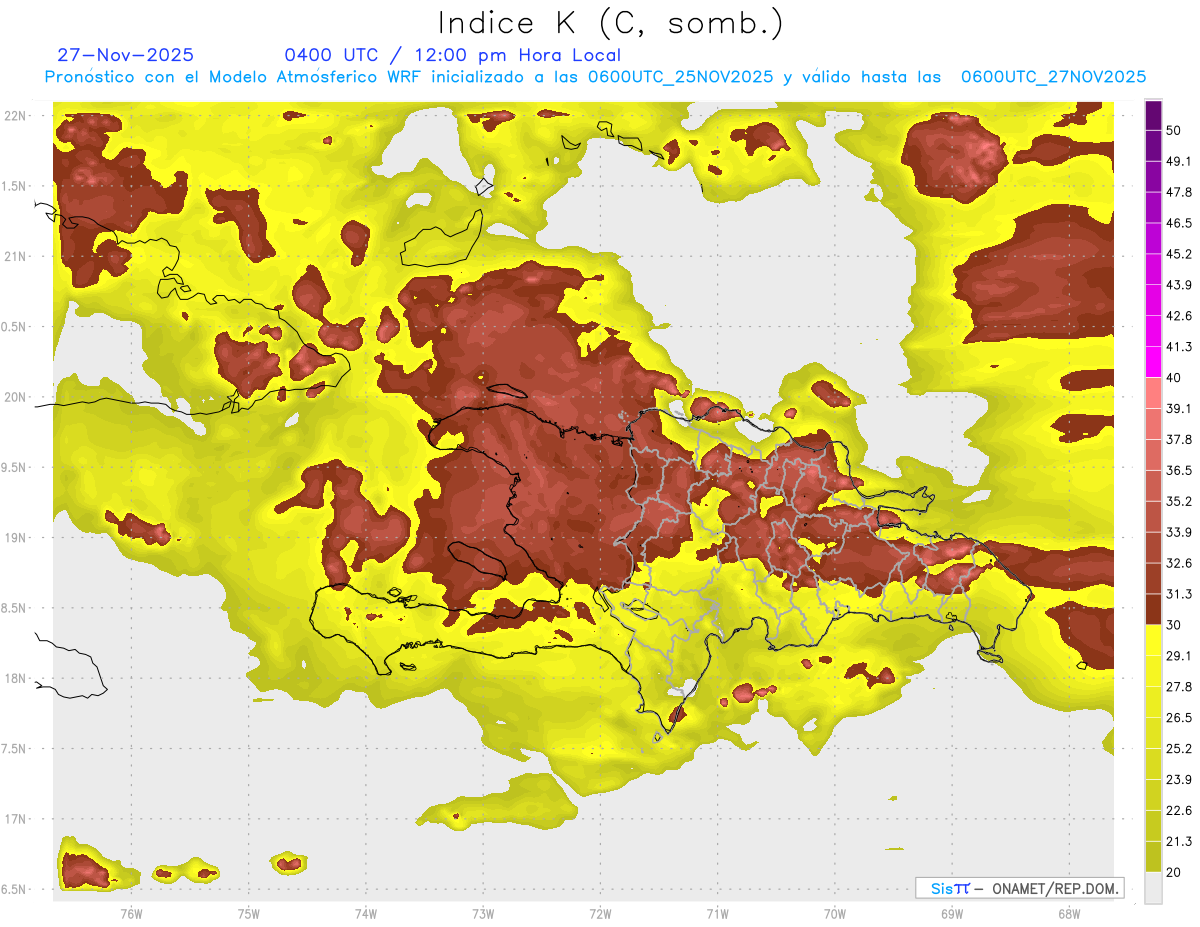The image size is (1200, 927).
Task: Select the '20N' latitude label
Action: [x=15, y=397]
